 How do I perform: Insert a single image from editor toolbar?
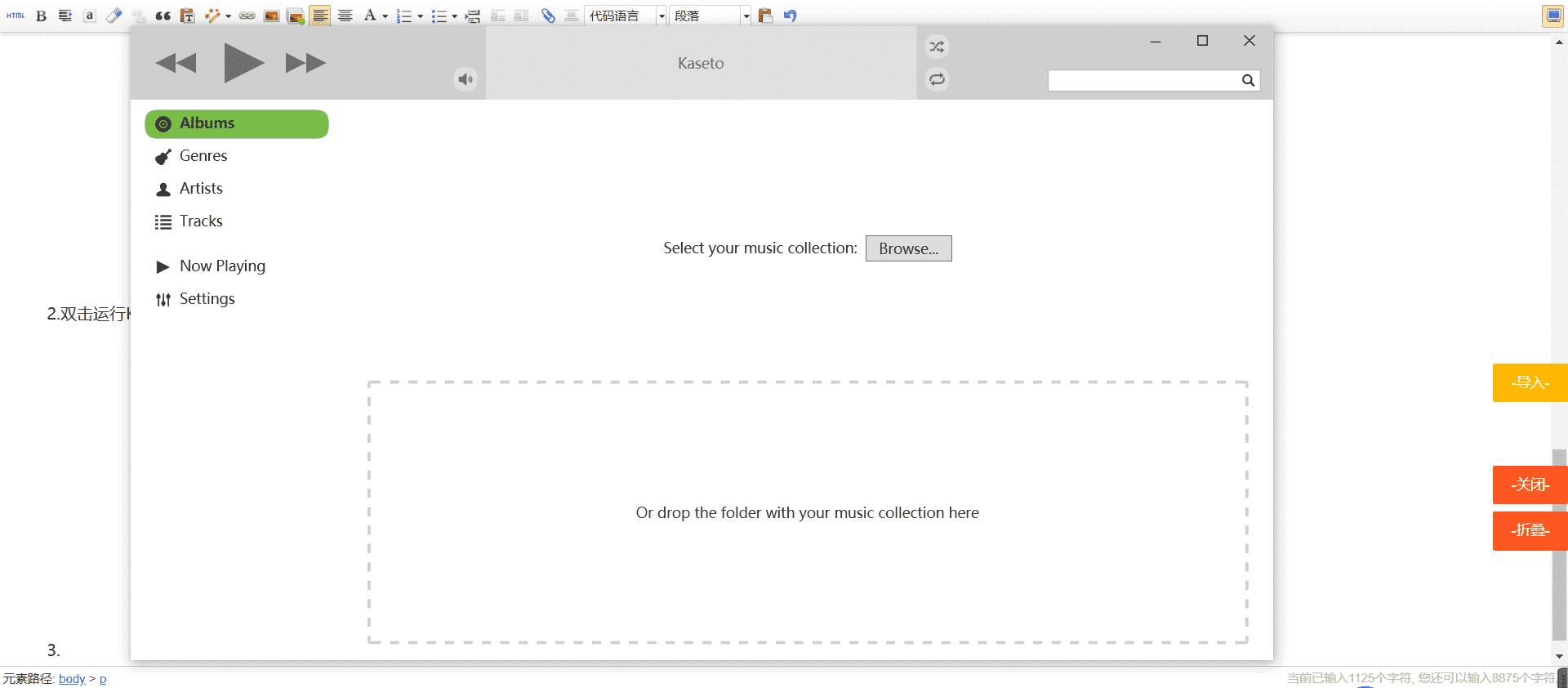click(x=272, y=16)
